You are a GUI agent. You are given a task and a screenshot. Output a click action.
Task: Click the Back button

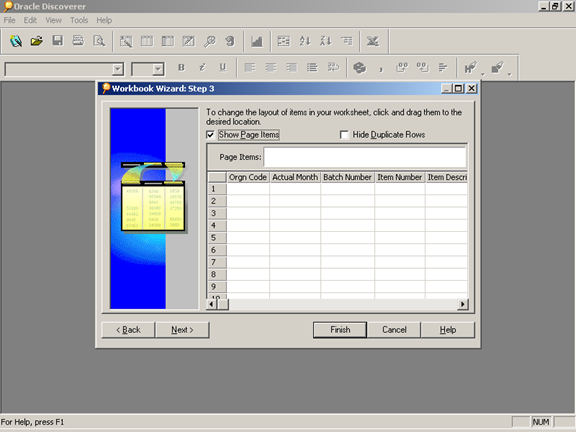(128, 330)
